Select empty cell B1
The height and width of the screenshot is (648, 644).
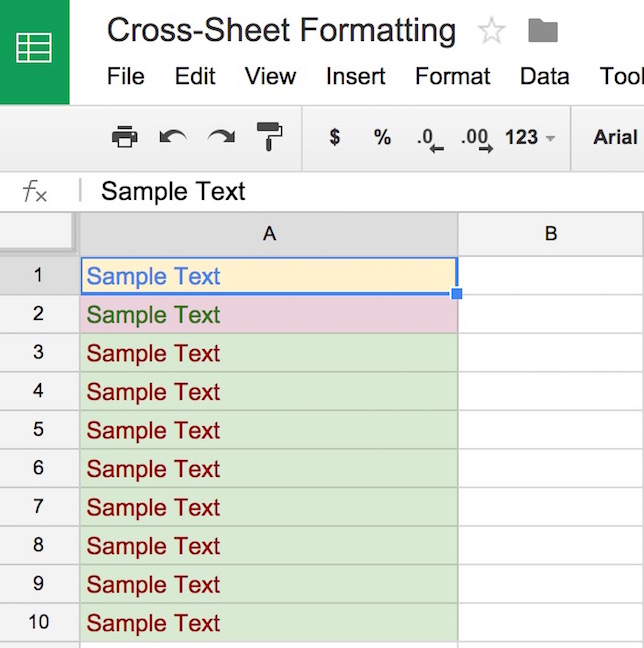551,275
